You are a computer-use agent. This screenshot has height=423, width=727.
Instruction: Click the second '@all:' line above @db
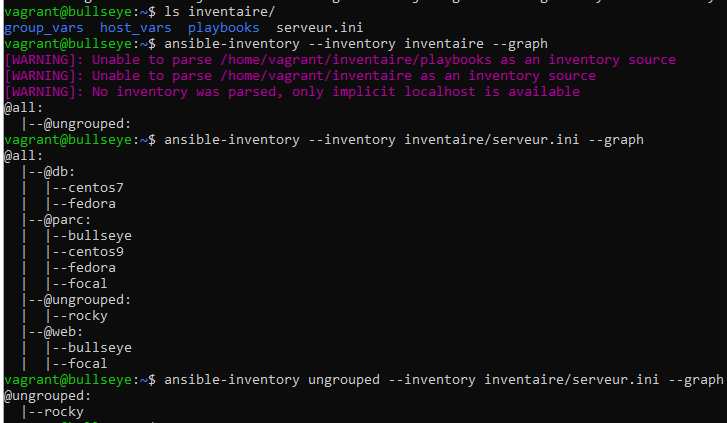click(x=23, y=156)
